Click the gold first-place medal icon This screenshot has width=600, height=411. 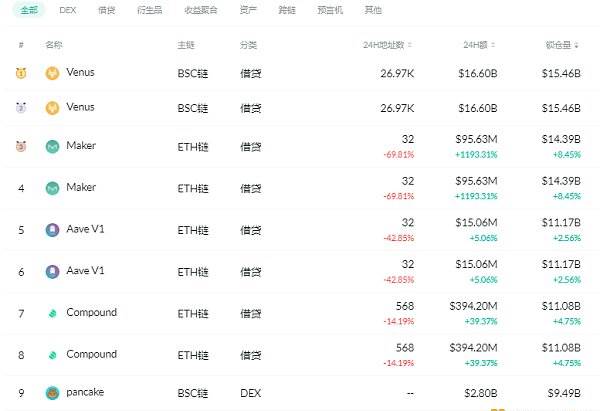click(21, 73)
